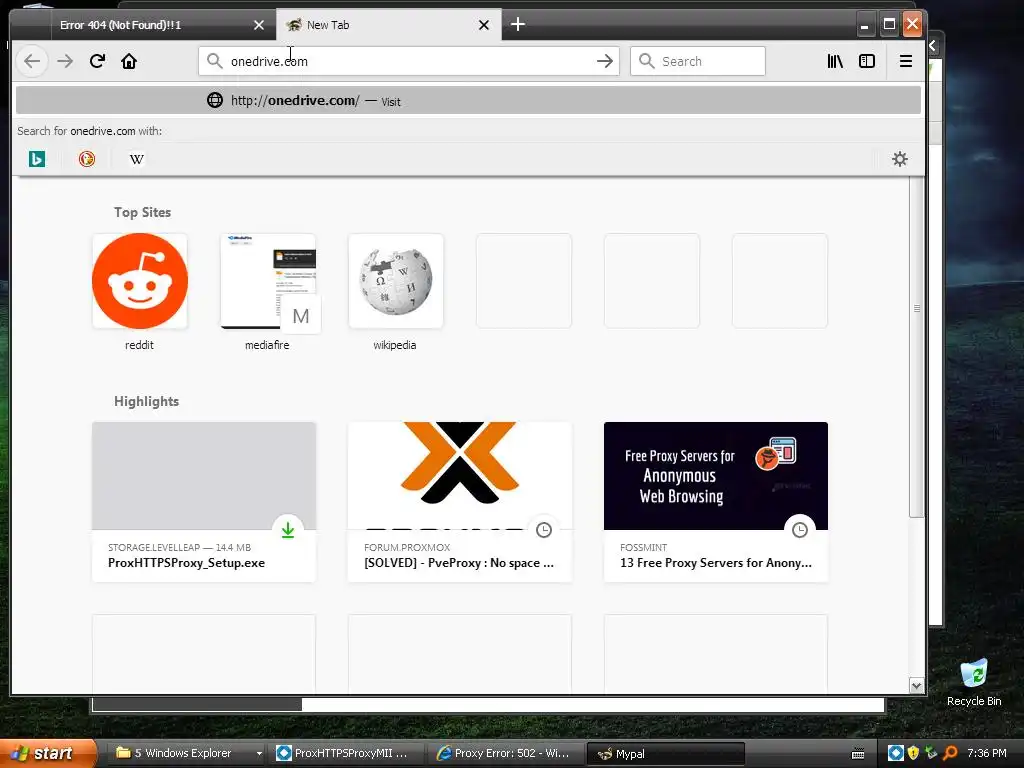The width and height of the screenshot is (1024, 768).
Task: Select the New Tab tab
Action: click(389, 25)
